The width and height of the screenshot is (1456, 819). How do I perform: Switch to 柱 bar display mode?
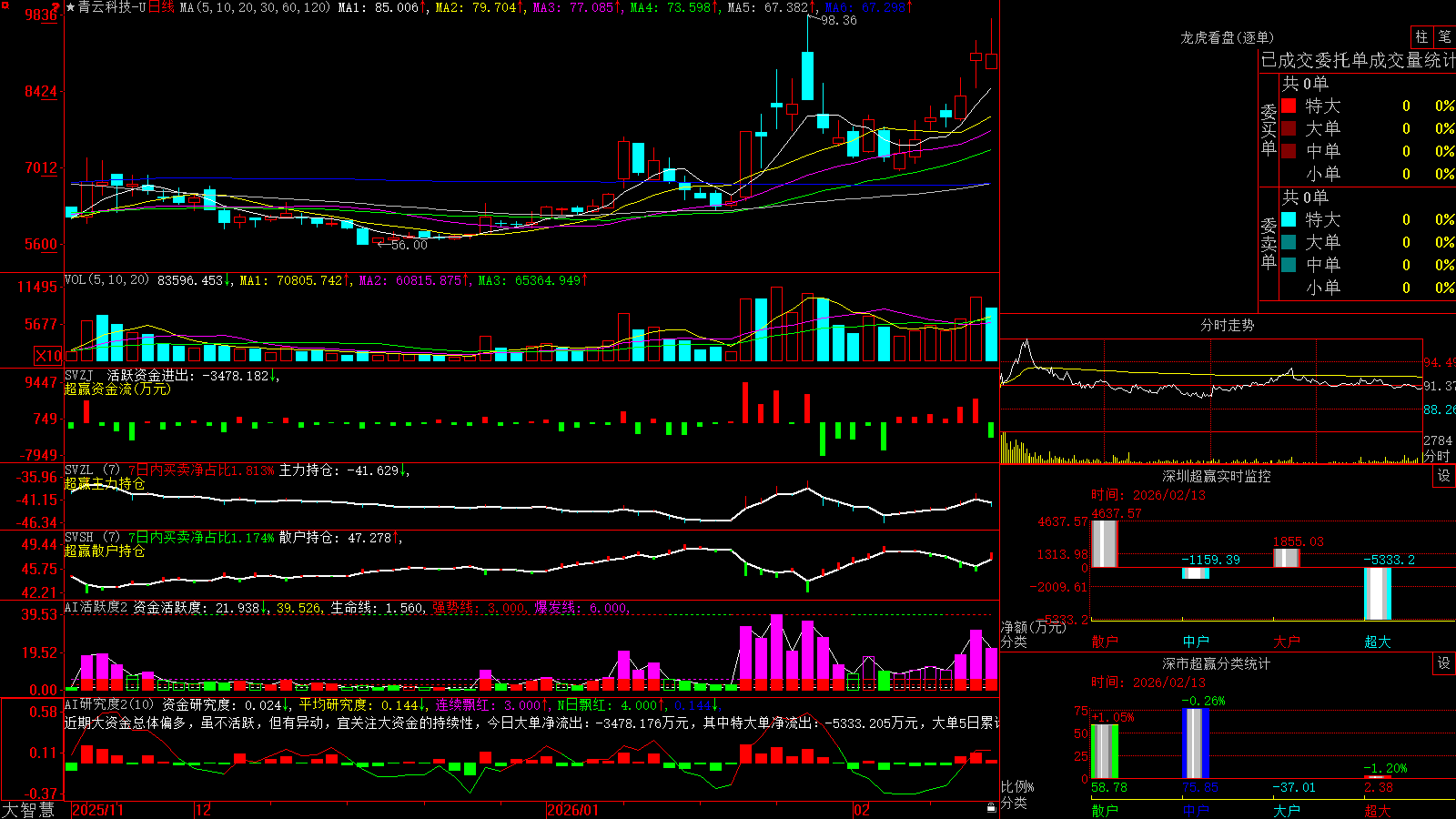(x=1421, y=36)
